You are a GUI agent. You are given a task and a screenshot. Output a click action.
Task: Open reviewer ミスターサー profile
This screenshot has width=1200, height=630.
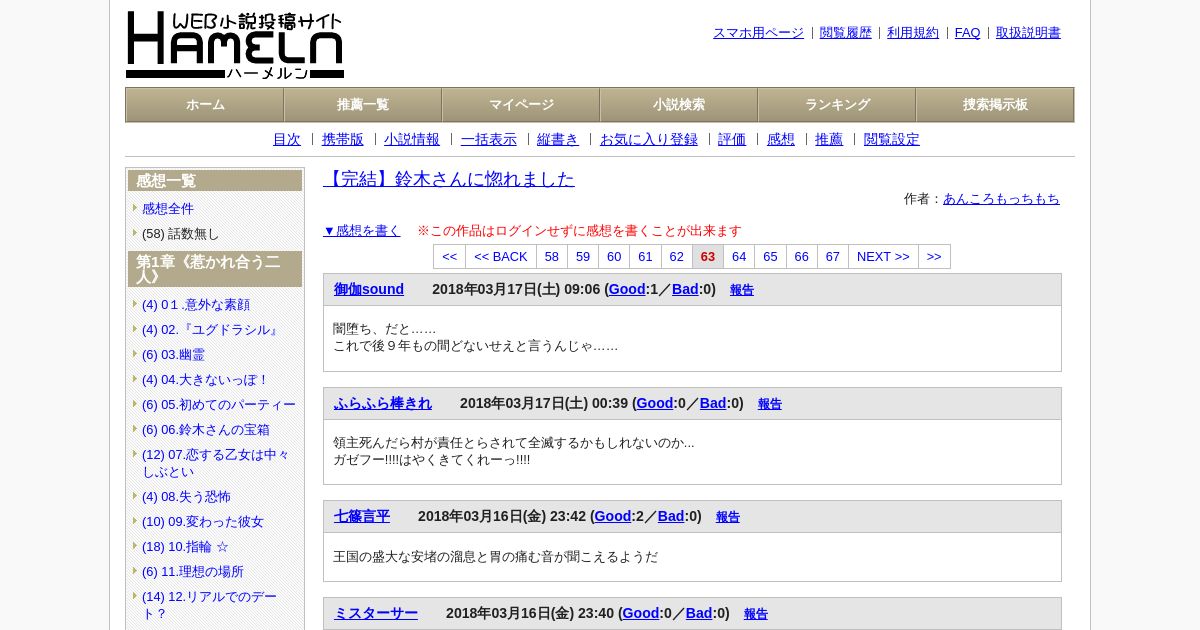[x=376, y=614]
